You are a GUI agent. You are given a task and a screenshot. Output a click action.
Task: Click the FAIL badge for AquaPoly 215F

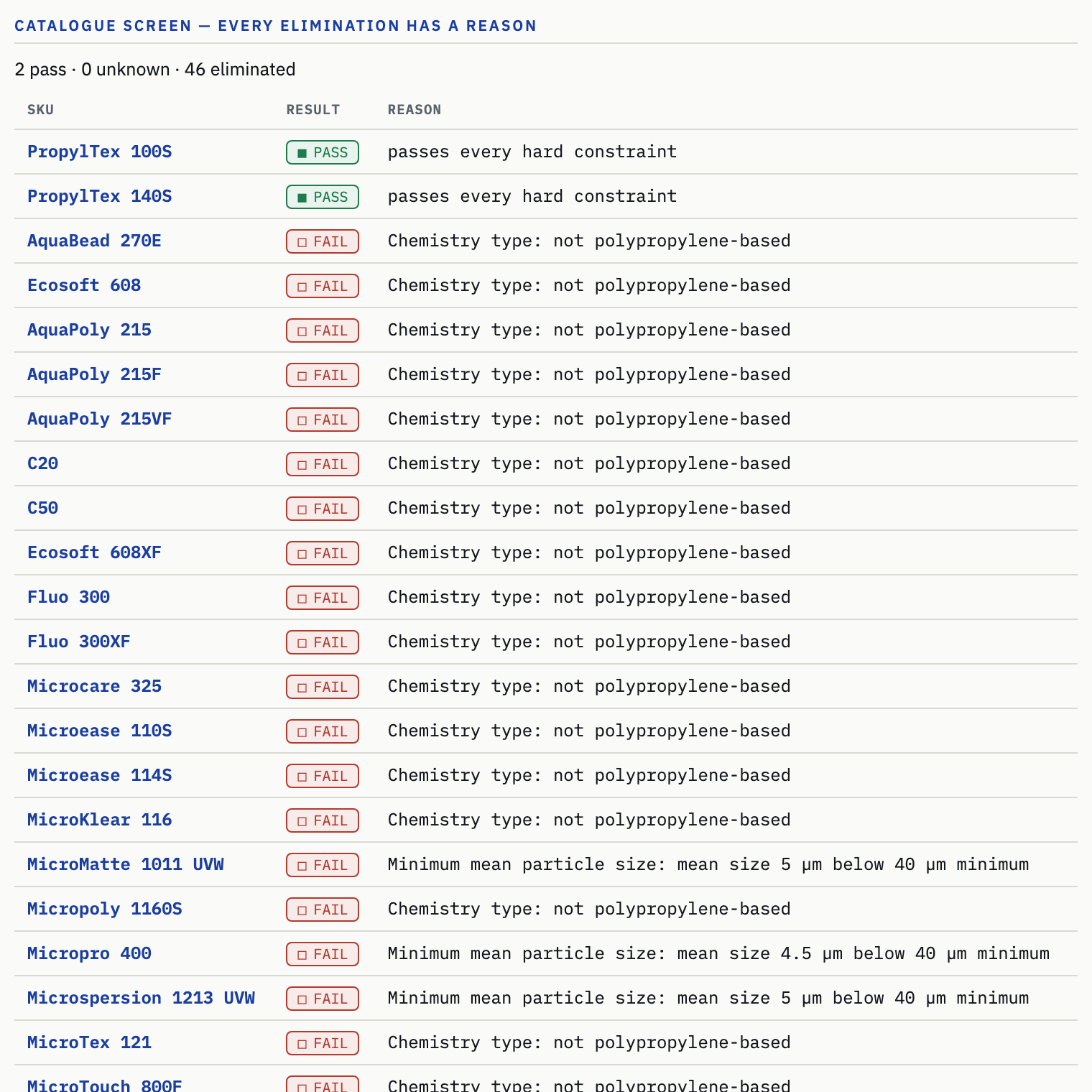tap(323, 375)
